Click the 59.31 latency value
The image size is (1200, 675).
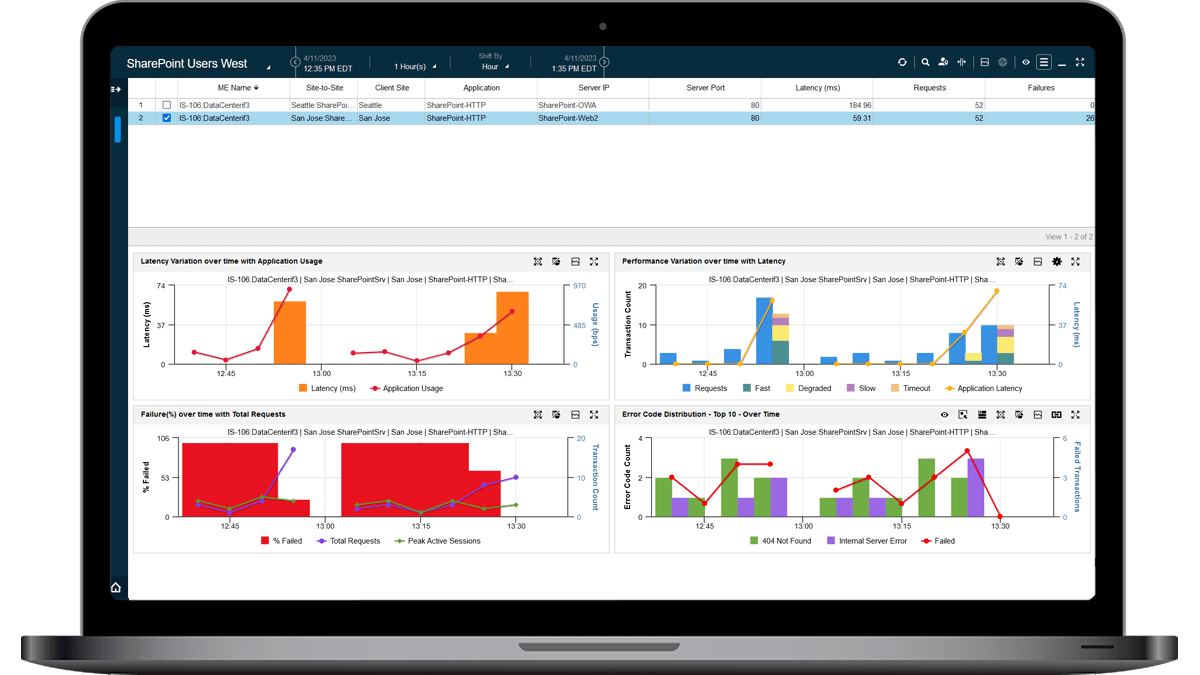click(861, 118)
